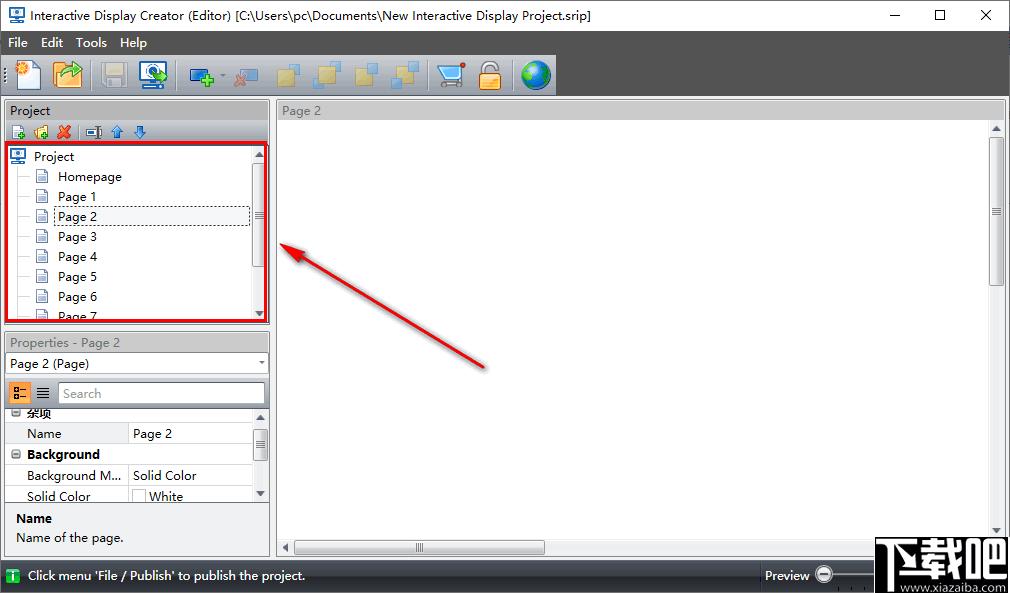This screenshot has width=1010, height=593.
Task: Collapse the Background property group
Action: (x=16, y=455)
